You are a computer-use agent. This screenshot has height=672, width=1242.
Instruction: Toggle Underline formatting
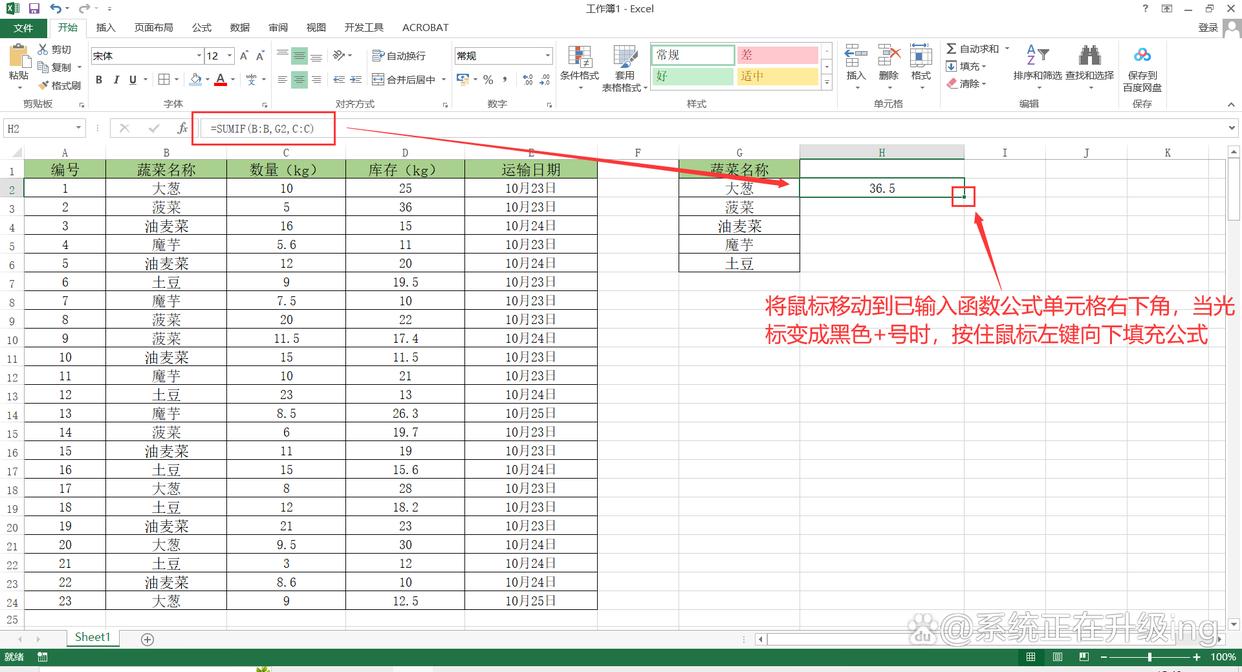(x=132, y=80)
